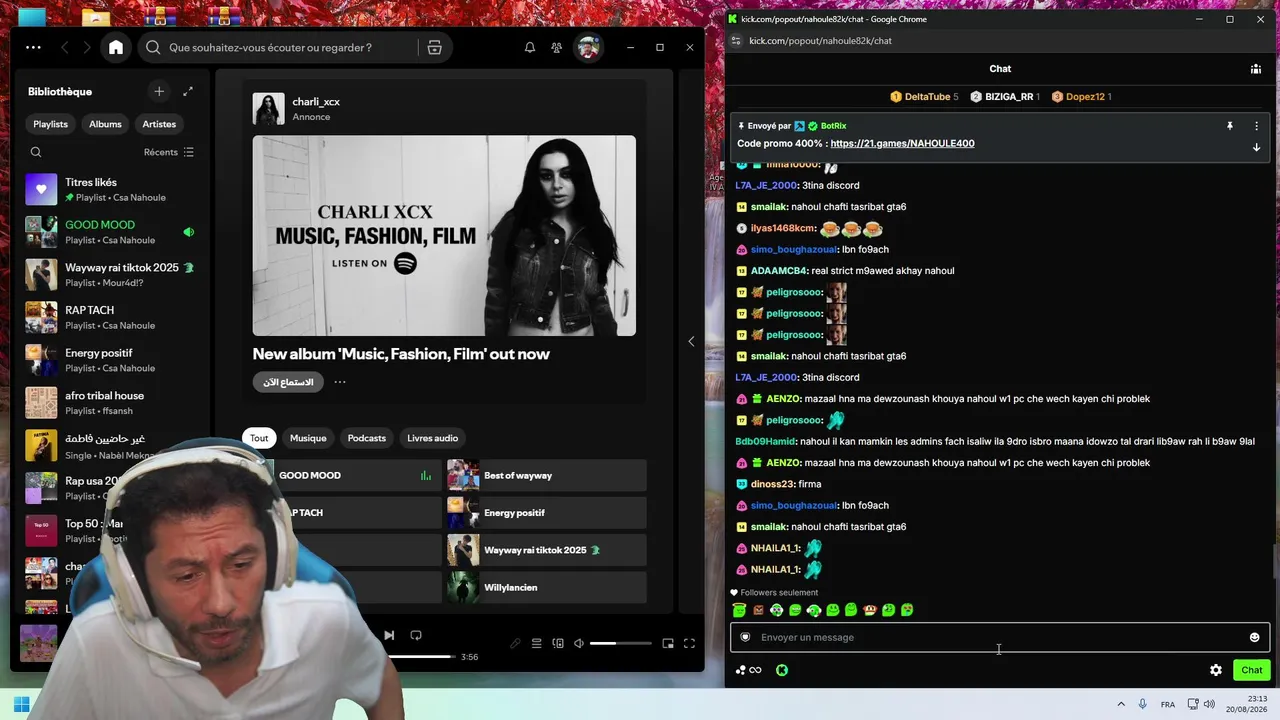Open Spotify friend activity icon
The height and width of the screenshot is (720, 1280).
tap(556, 47)
